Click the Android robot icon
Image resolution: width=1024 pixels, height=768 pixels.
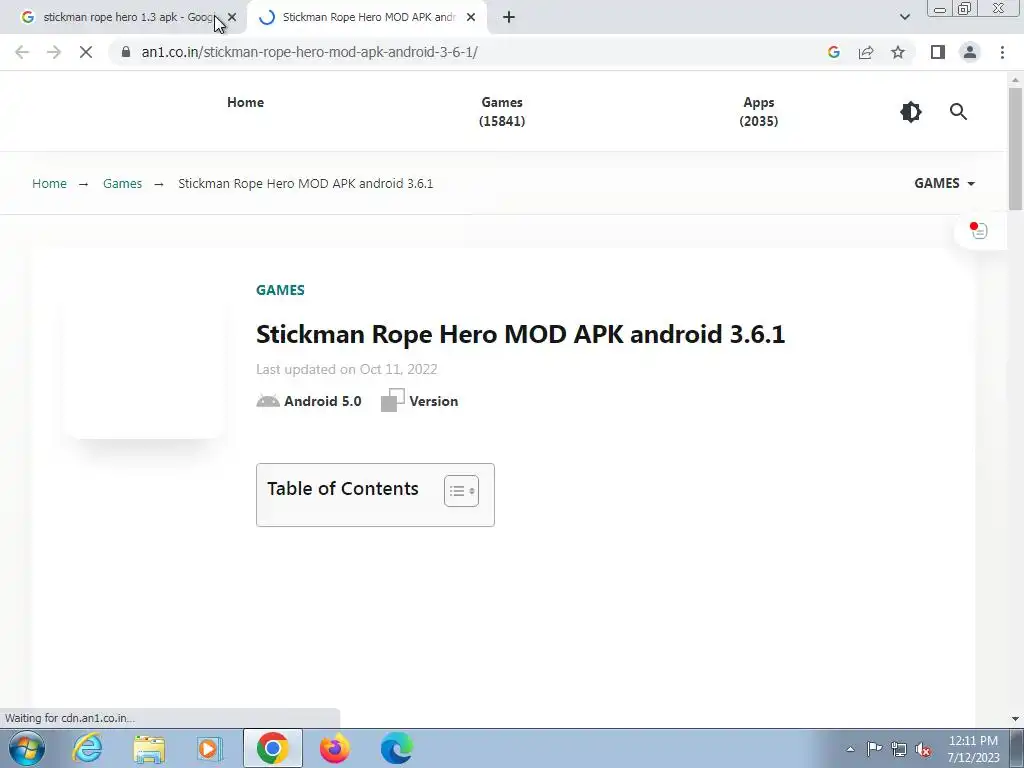click(268, 401)
